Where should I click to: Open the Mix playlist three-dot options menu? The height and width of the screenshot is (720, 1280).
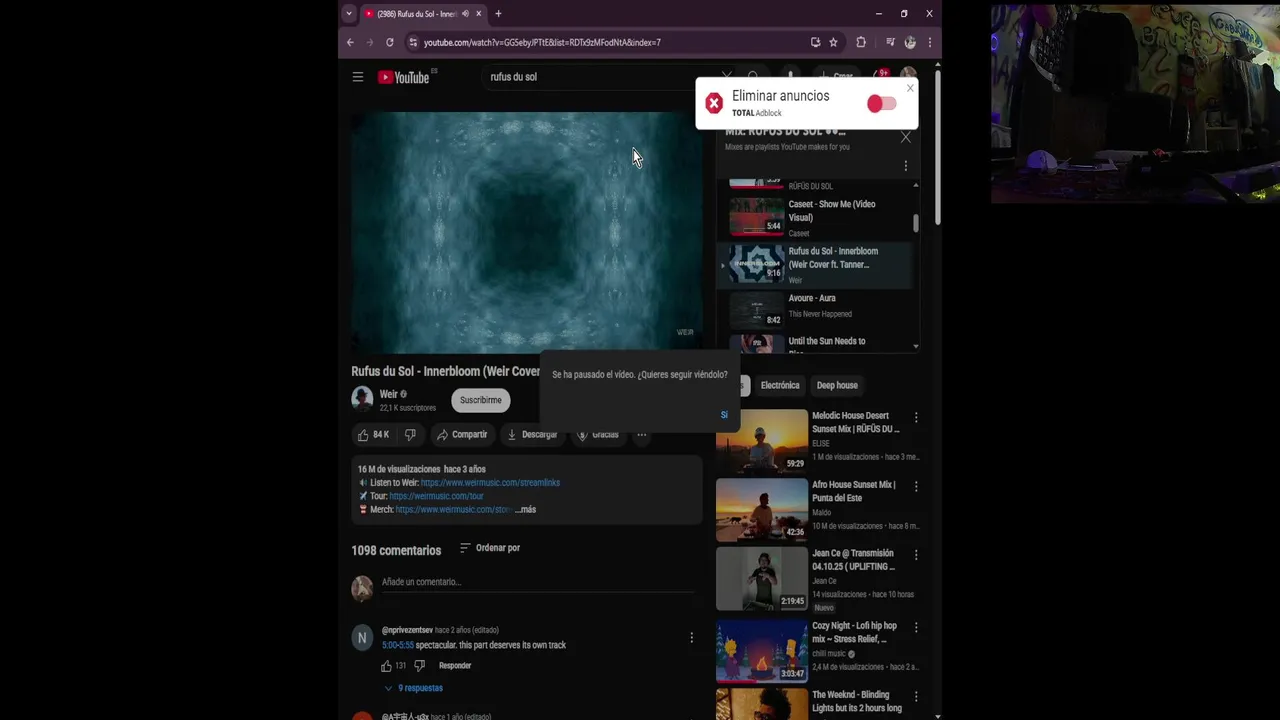click(906, 166)
